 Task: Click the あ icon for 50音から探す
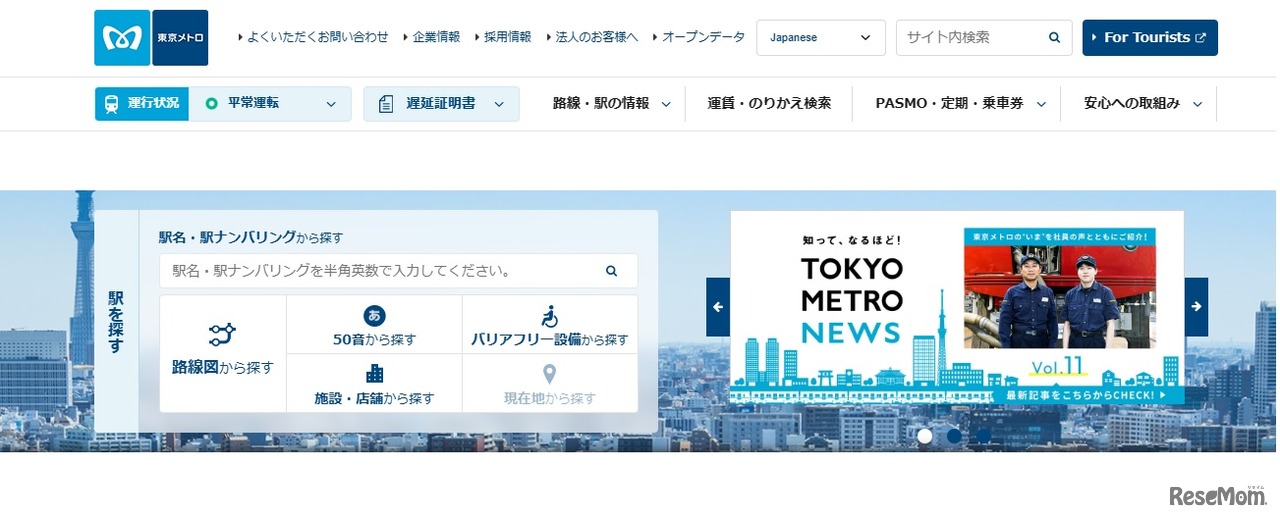pyautogui.click(x=374, y=316)
